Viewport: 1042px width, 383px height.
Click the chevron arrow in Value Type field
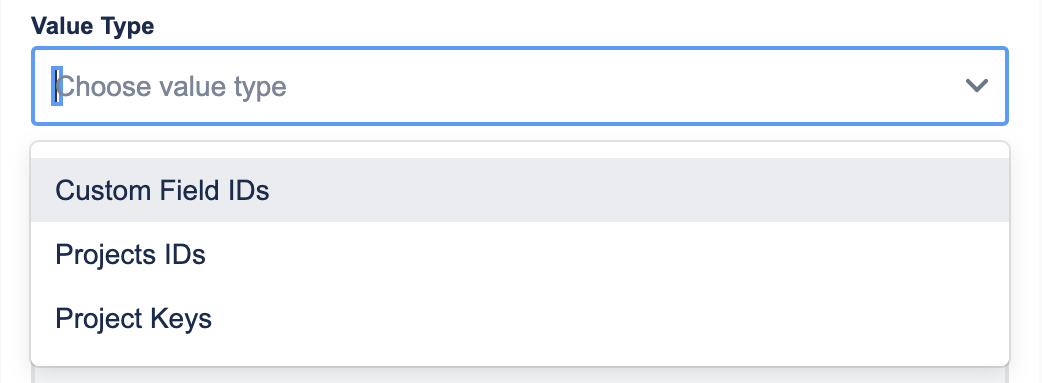coord(976,86)
